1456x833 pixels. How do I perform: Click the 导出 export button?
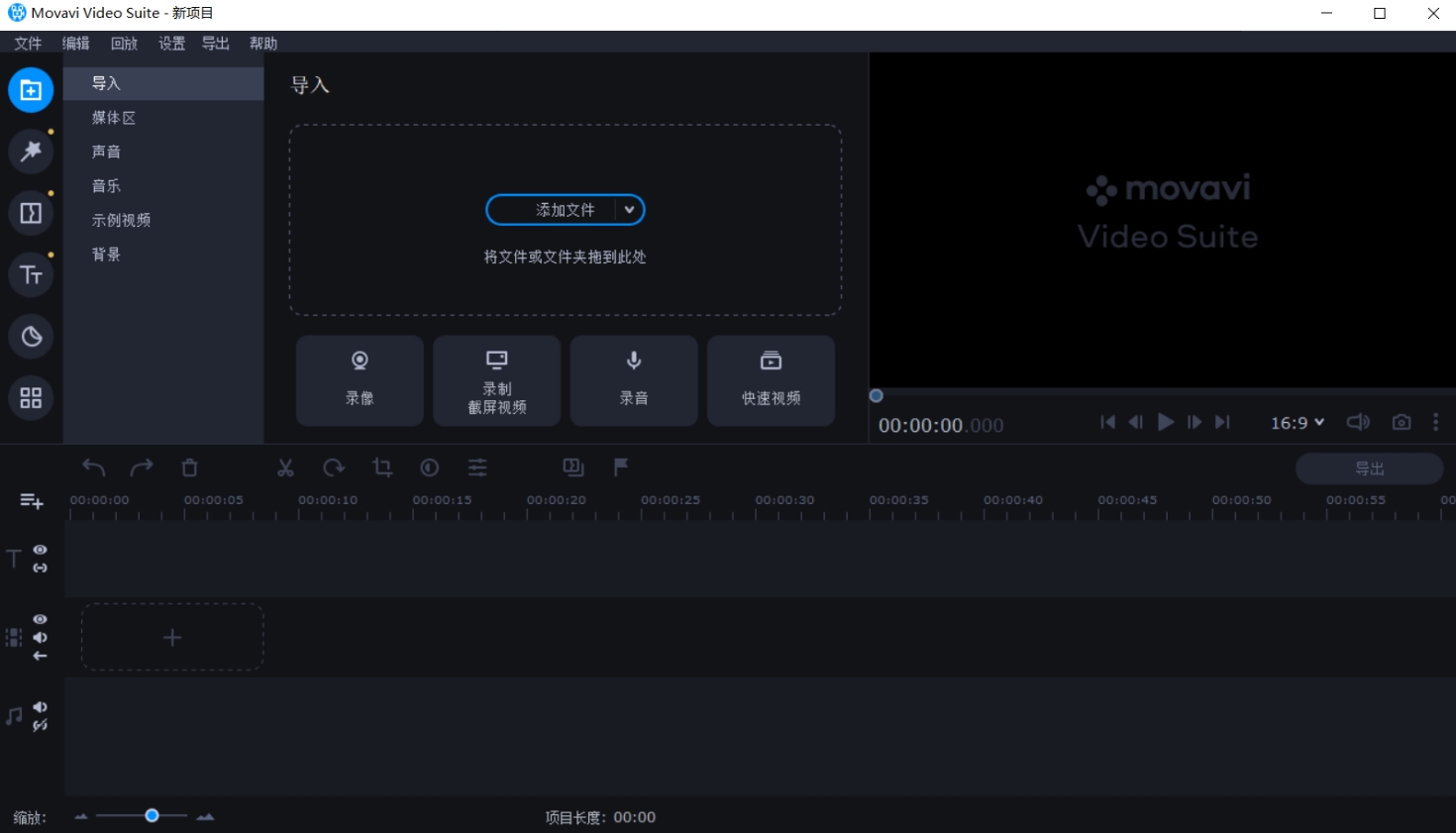[1370, 469]
